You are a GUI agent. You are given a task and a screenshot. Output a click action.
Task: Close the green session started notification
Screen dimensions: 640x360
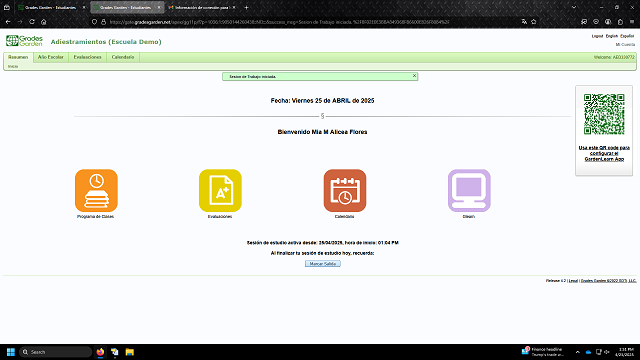[x=414, y=76]
